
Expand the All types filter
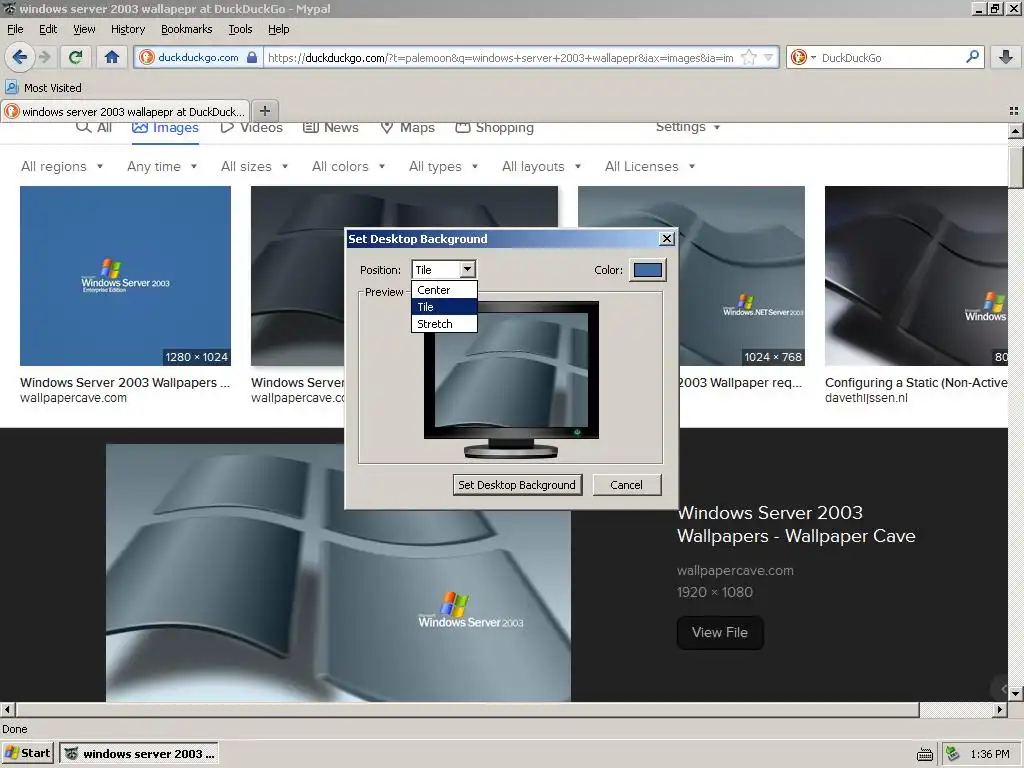(443, 167)
